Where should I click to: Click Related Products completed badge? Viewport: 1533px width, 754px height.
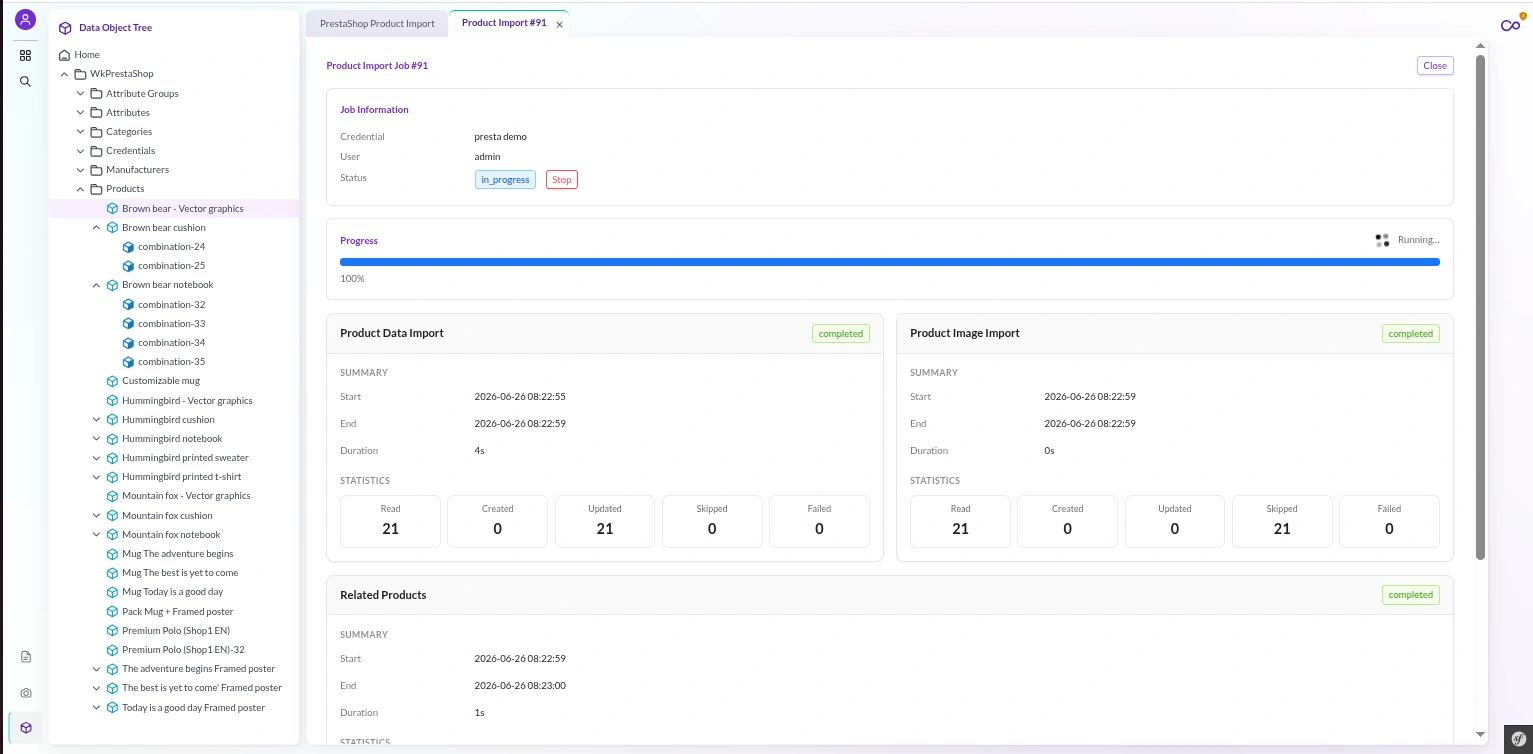click(1411, 595)
